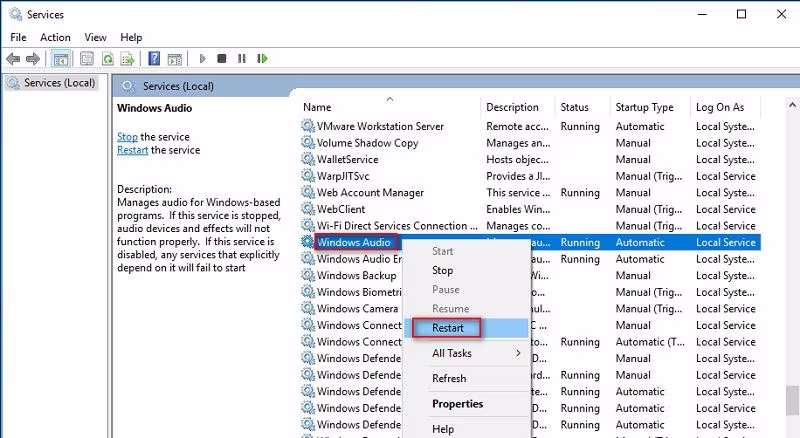This screenshot has height=438, width=800.
Task: Click the Services app icon in title bar
Action: 16,14
